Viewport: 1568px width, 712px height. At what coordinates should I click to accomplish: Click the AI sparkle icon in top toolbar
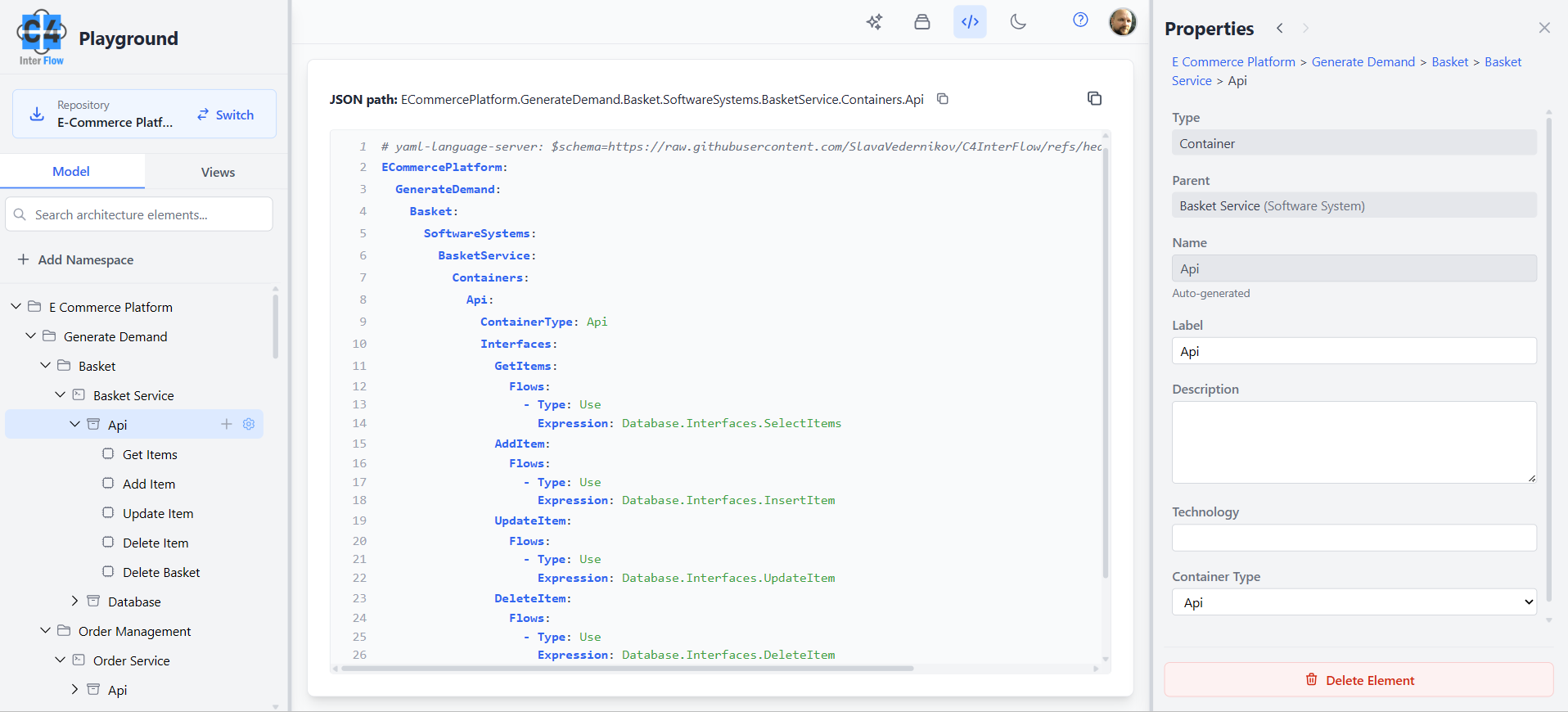click(874, 22)
